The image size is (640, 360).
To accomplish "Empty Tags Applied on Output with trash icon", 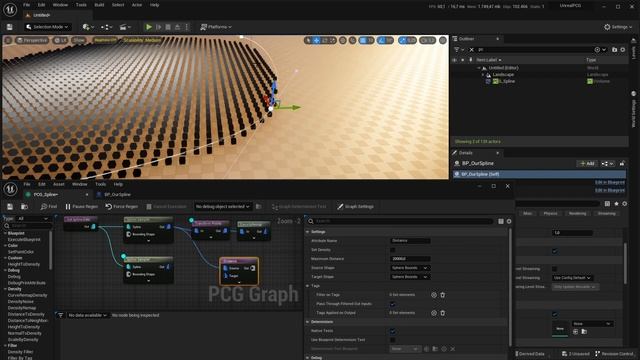I will pos(443,313).
